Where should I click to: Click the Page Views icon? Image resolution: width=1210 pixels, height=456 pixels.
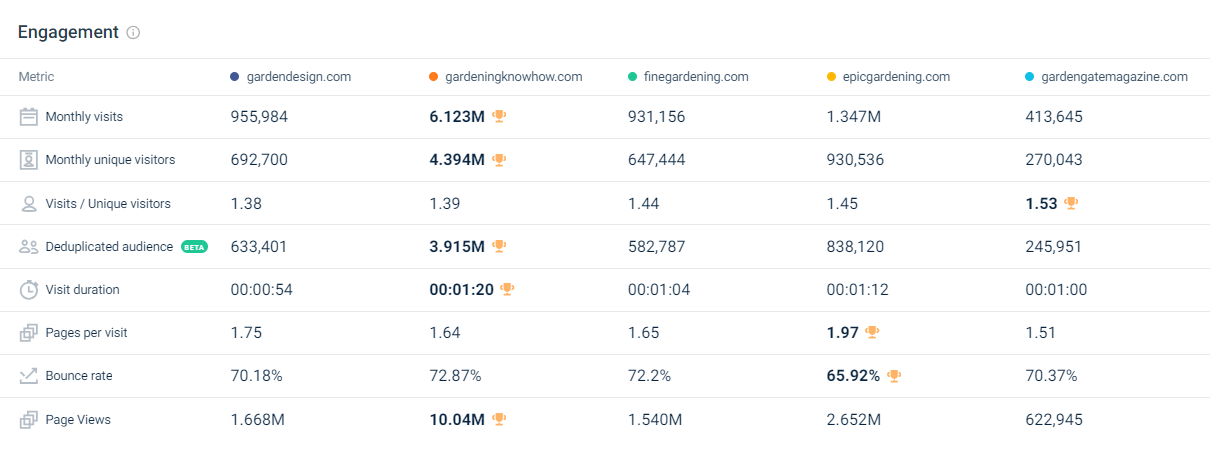point(29,420)
